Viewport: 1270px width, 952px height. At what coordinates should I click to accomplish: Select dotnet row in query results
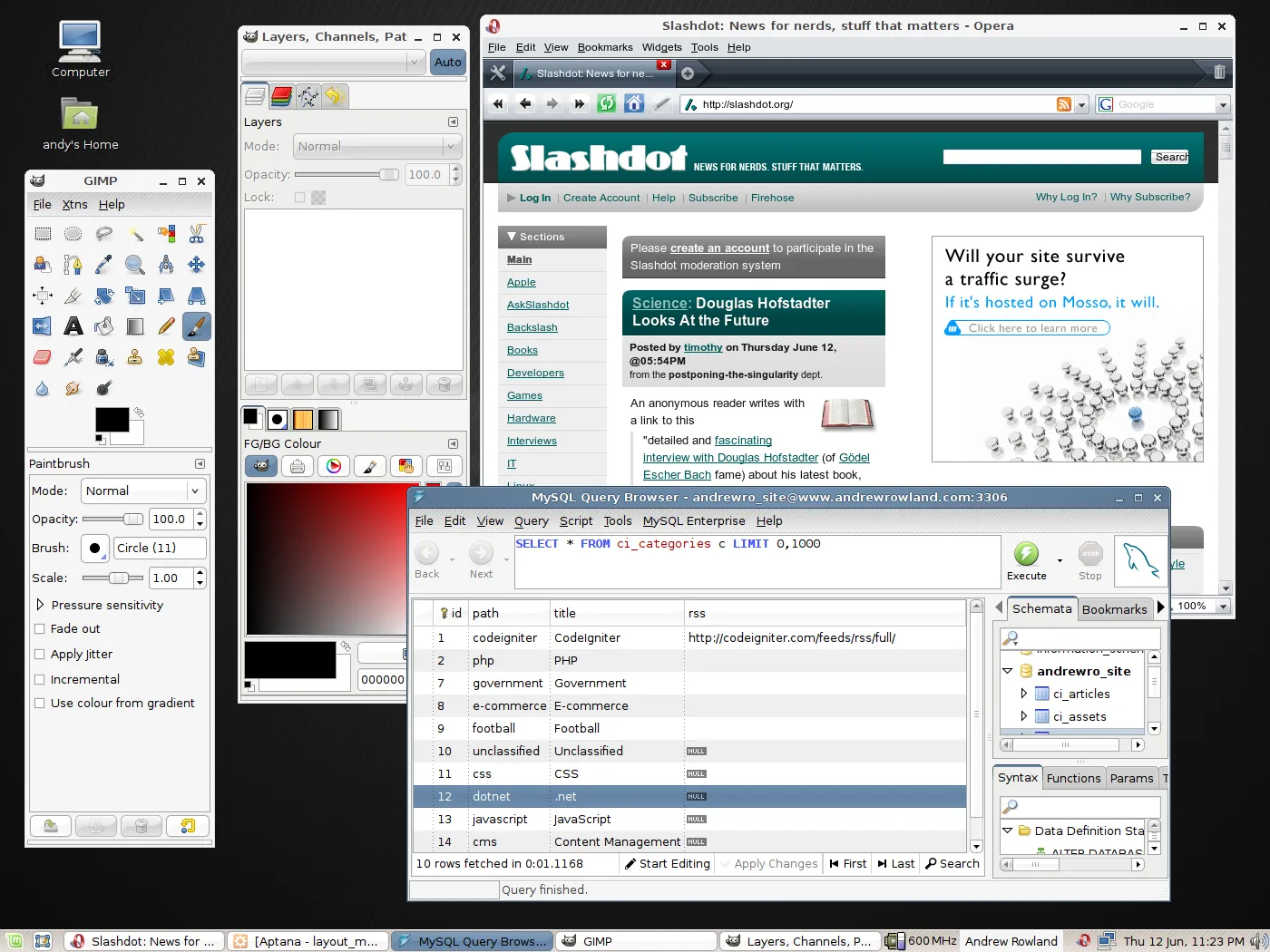[x=689, y=796]
